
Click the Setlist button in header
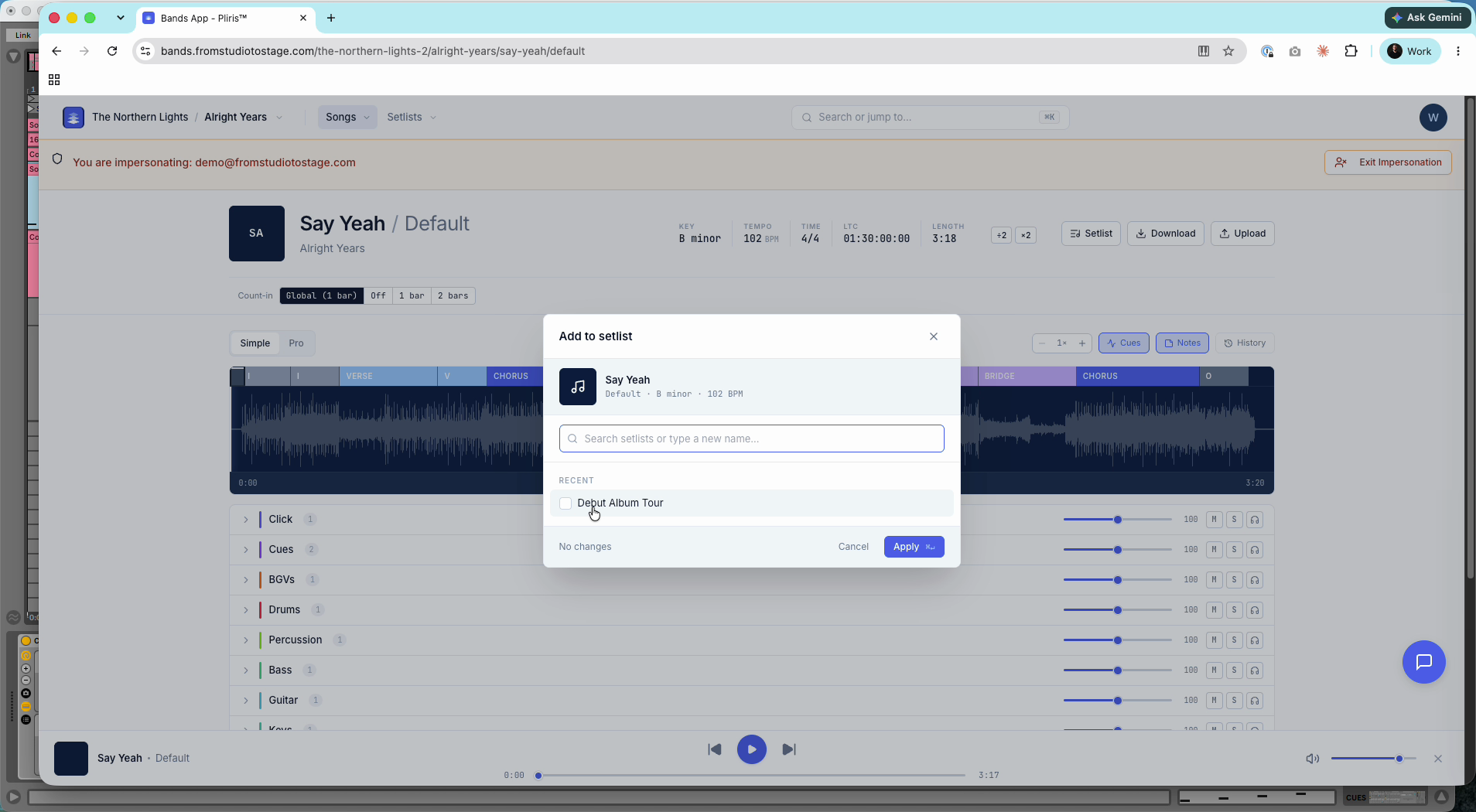pyautogui.click(x=1091, y=234)
